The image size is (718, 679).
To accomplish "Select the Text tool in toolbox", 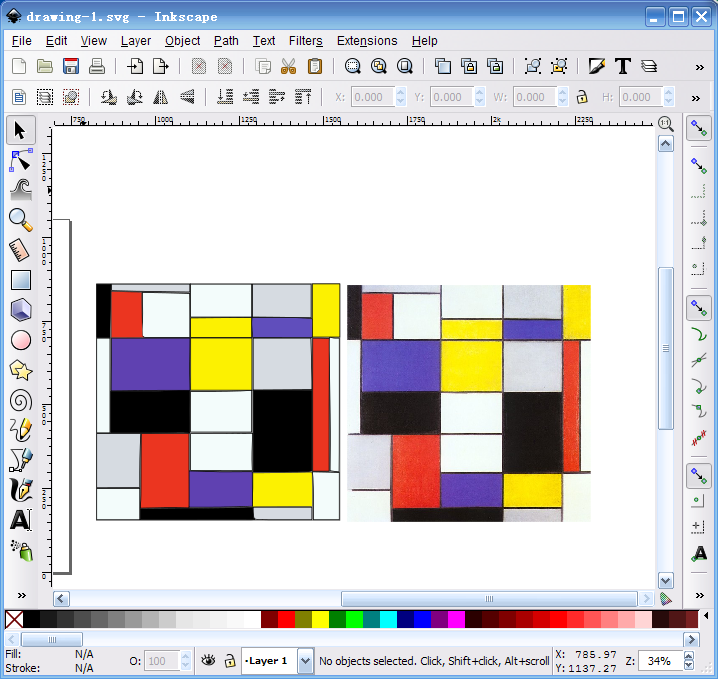I will tap(21, 521).
